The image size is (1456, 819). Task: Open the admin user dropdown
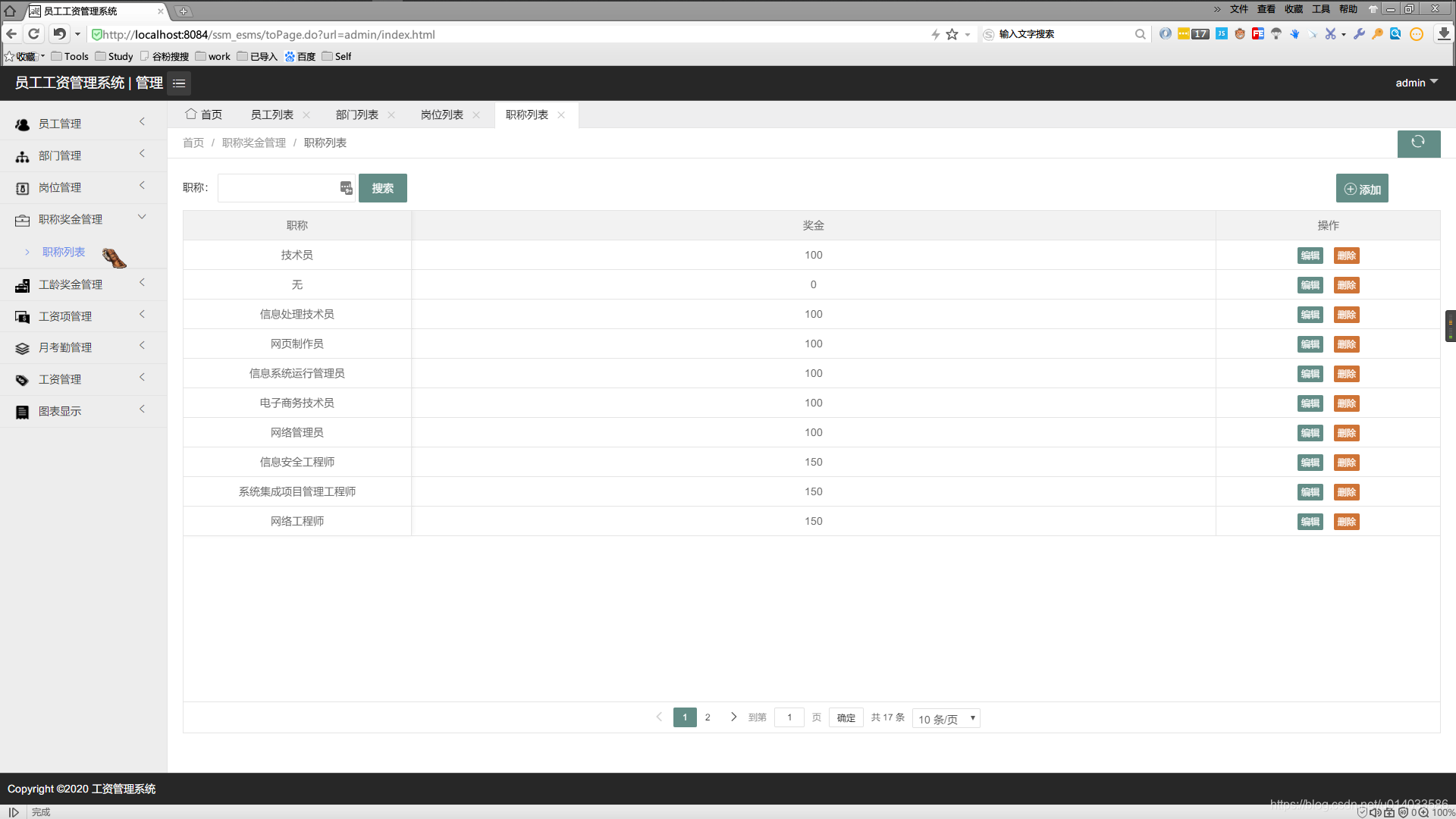[1417, 83]
